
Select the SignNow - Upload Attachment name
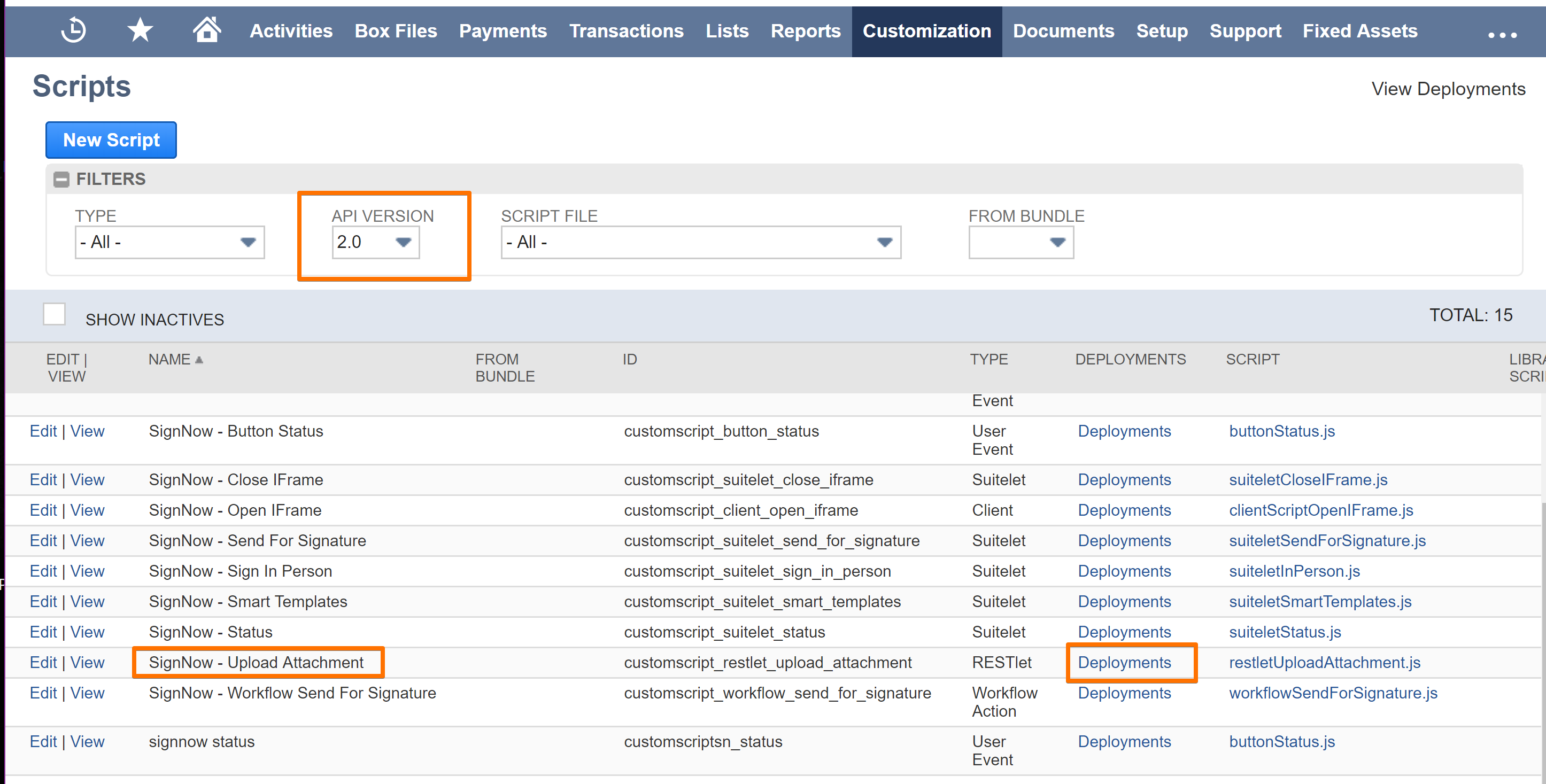click(256, 663)
